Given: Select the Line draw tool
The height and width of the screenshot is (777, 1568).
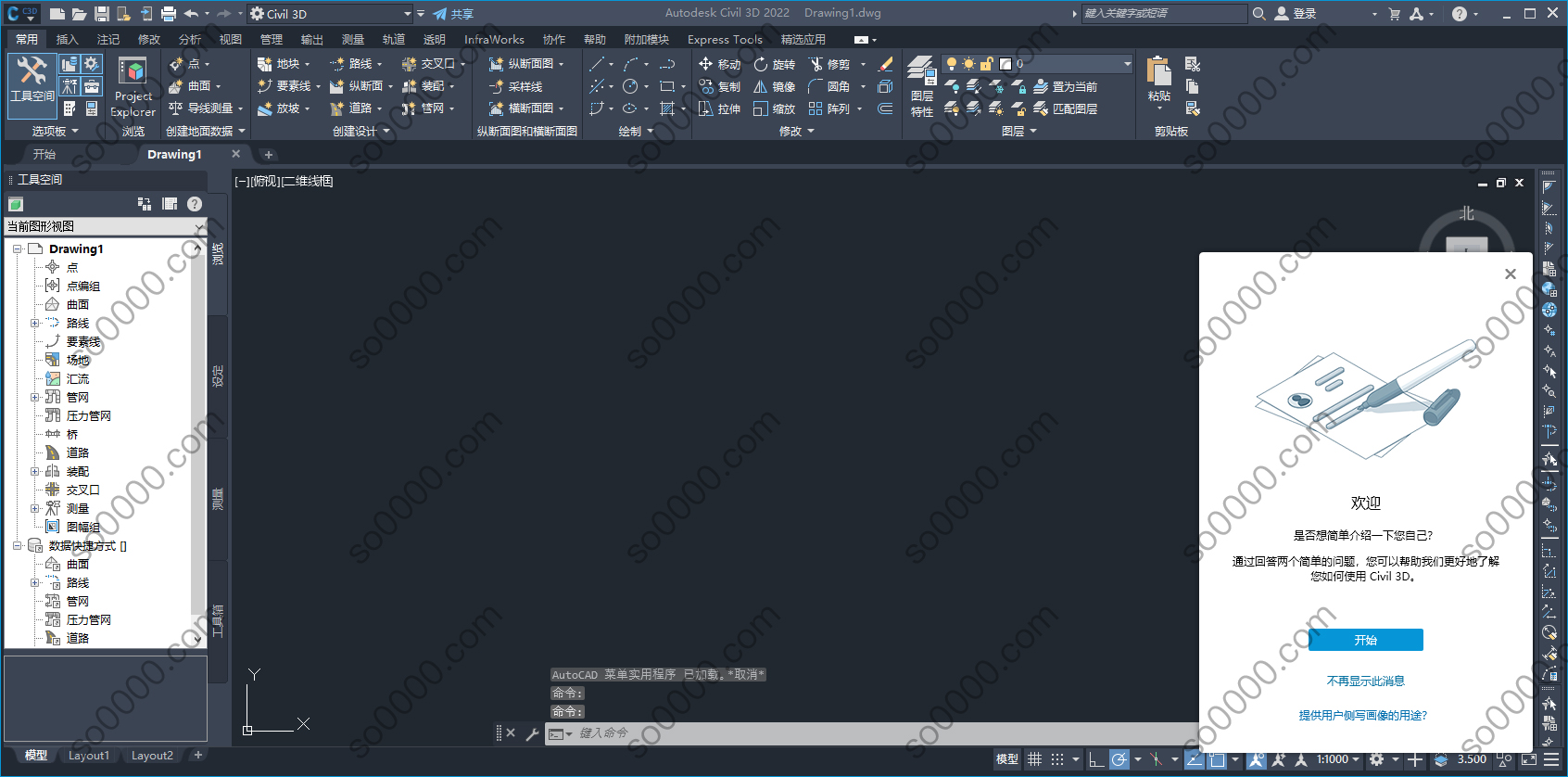Looking at the screenshot, I should coord(597,64).
